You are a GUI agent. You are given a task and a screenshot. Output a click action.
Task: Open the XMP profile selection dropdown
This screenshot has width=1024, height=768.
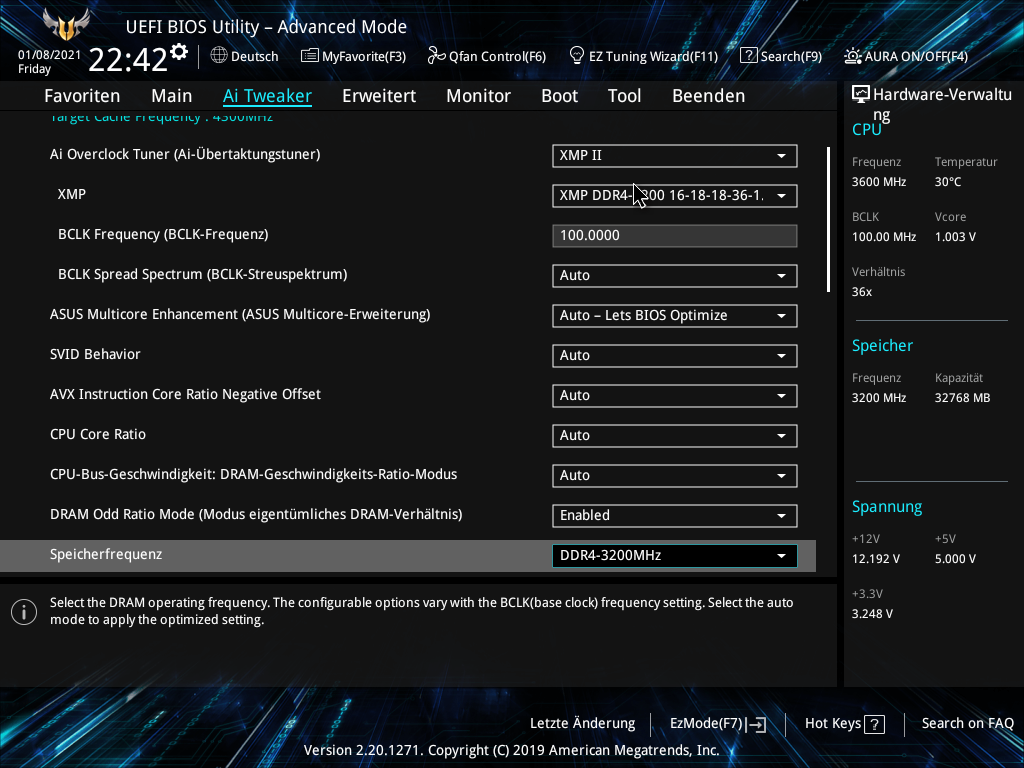coord(674,196)
